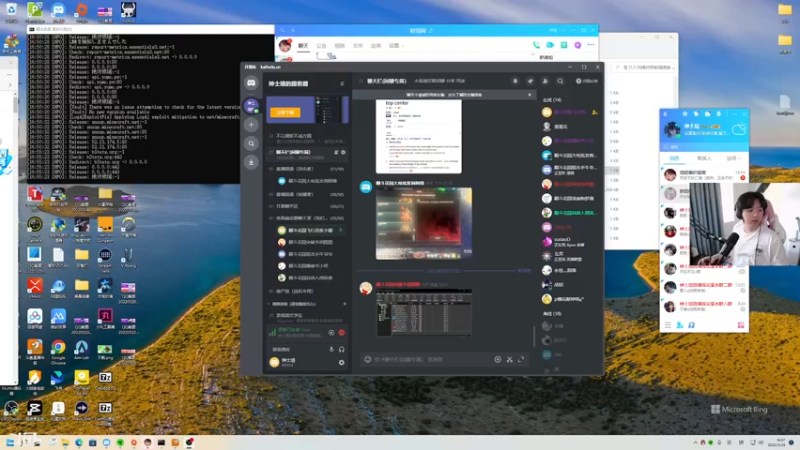Click add-friend icon at QQ panel bottom
800x450 pixels.
(x=680, y=324)
